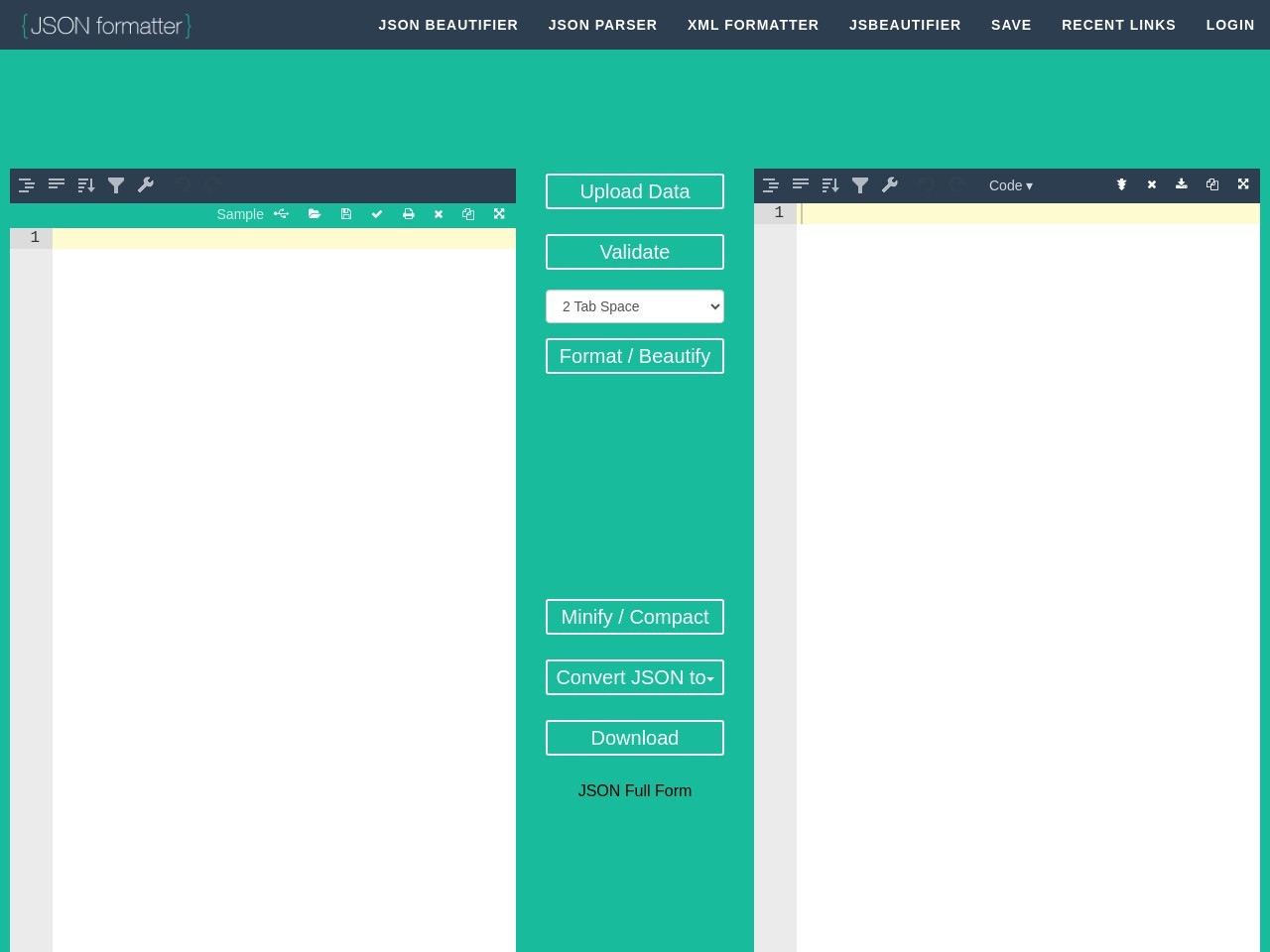The height and width of the screenshot is (952, 1270).
Task: Fullscreen expand icon in left panel
Action: pos(499,214)
